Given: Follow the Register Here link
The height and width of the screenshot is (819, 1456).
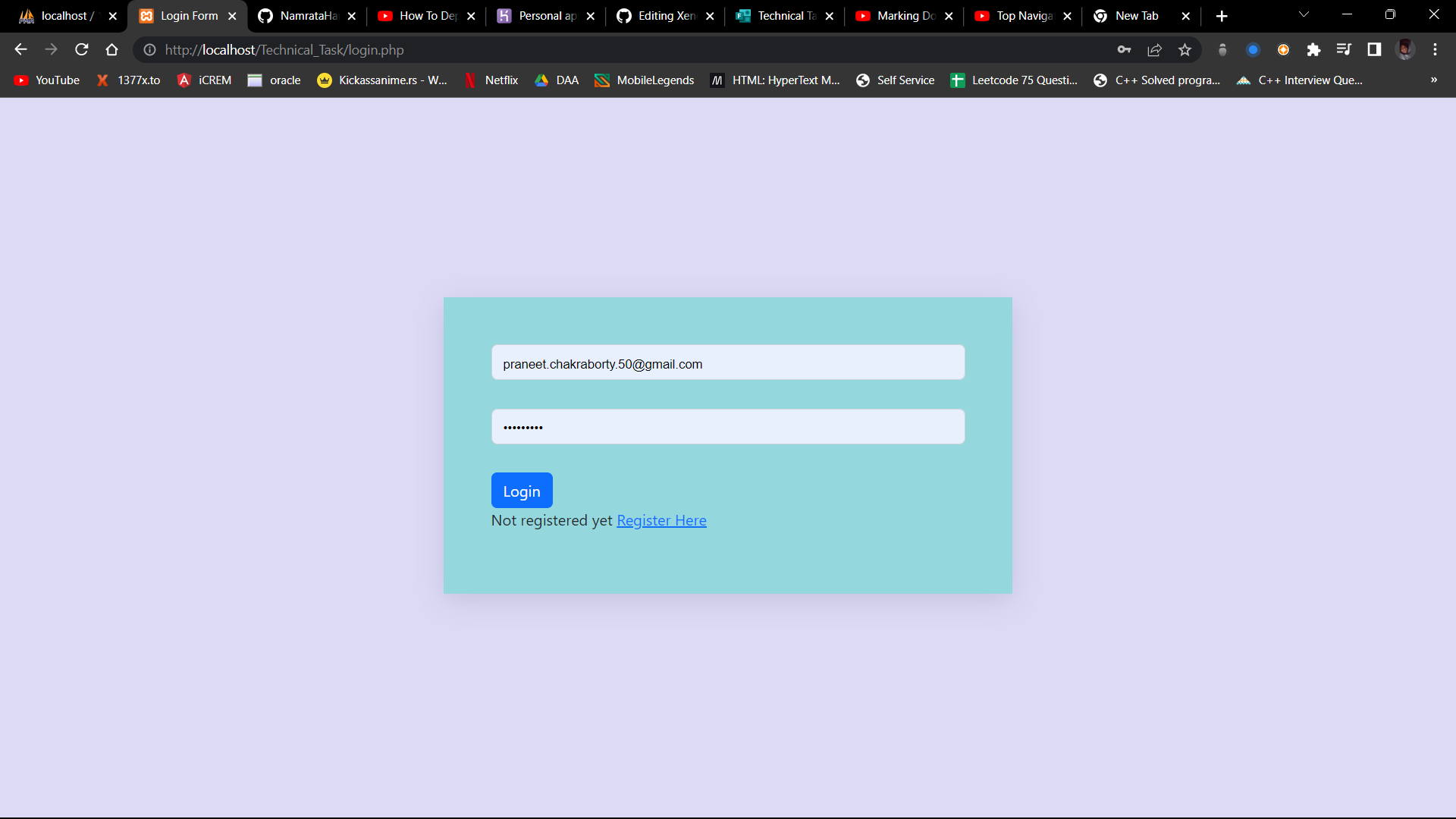Looking at the screenshot, I should (661, 521).
